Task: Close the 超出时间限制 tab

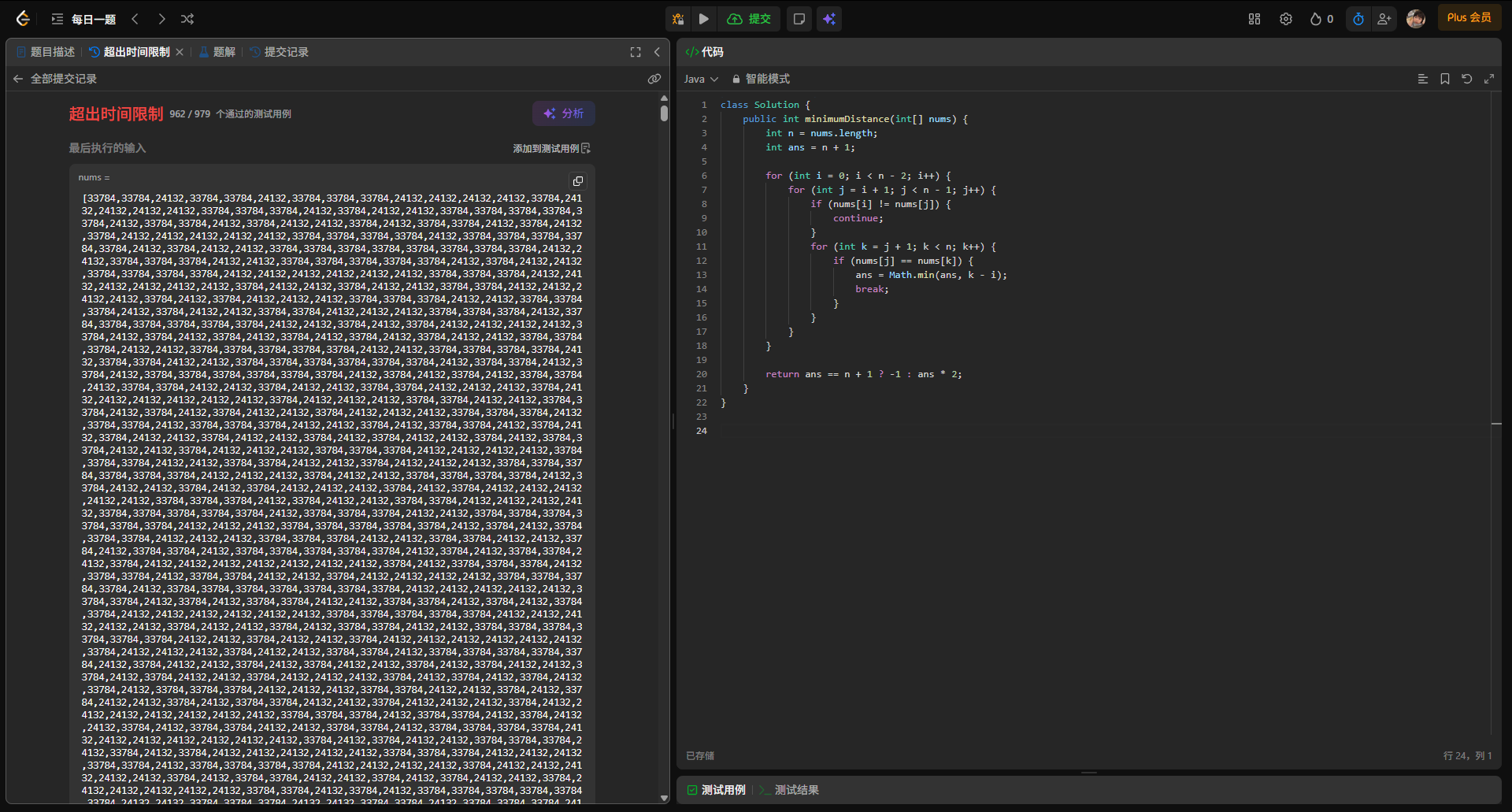Action: click(180, 52)
